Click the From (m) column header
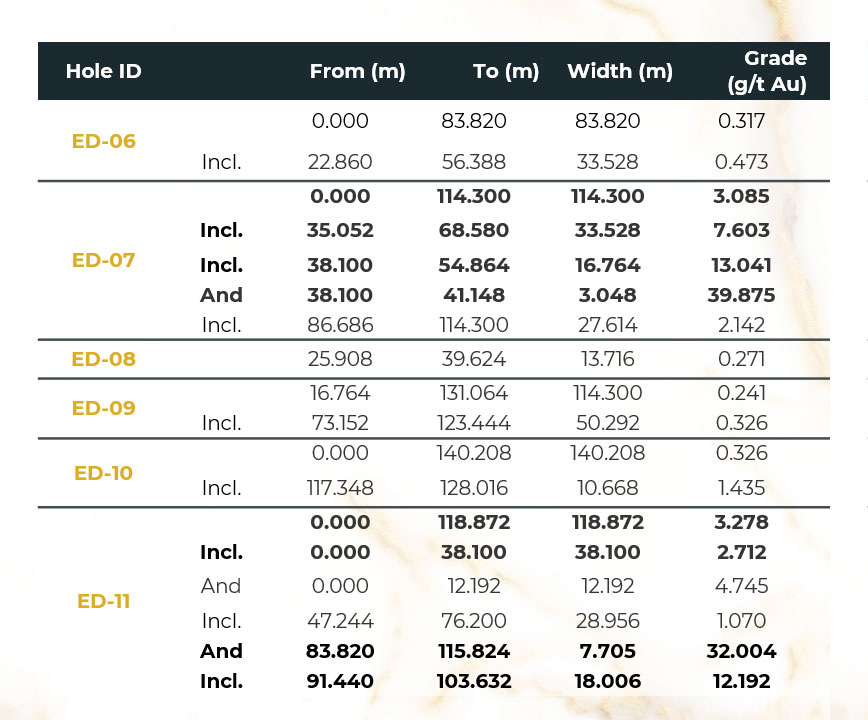 357,71
